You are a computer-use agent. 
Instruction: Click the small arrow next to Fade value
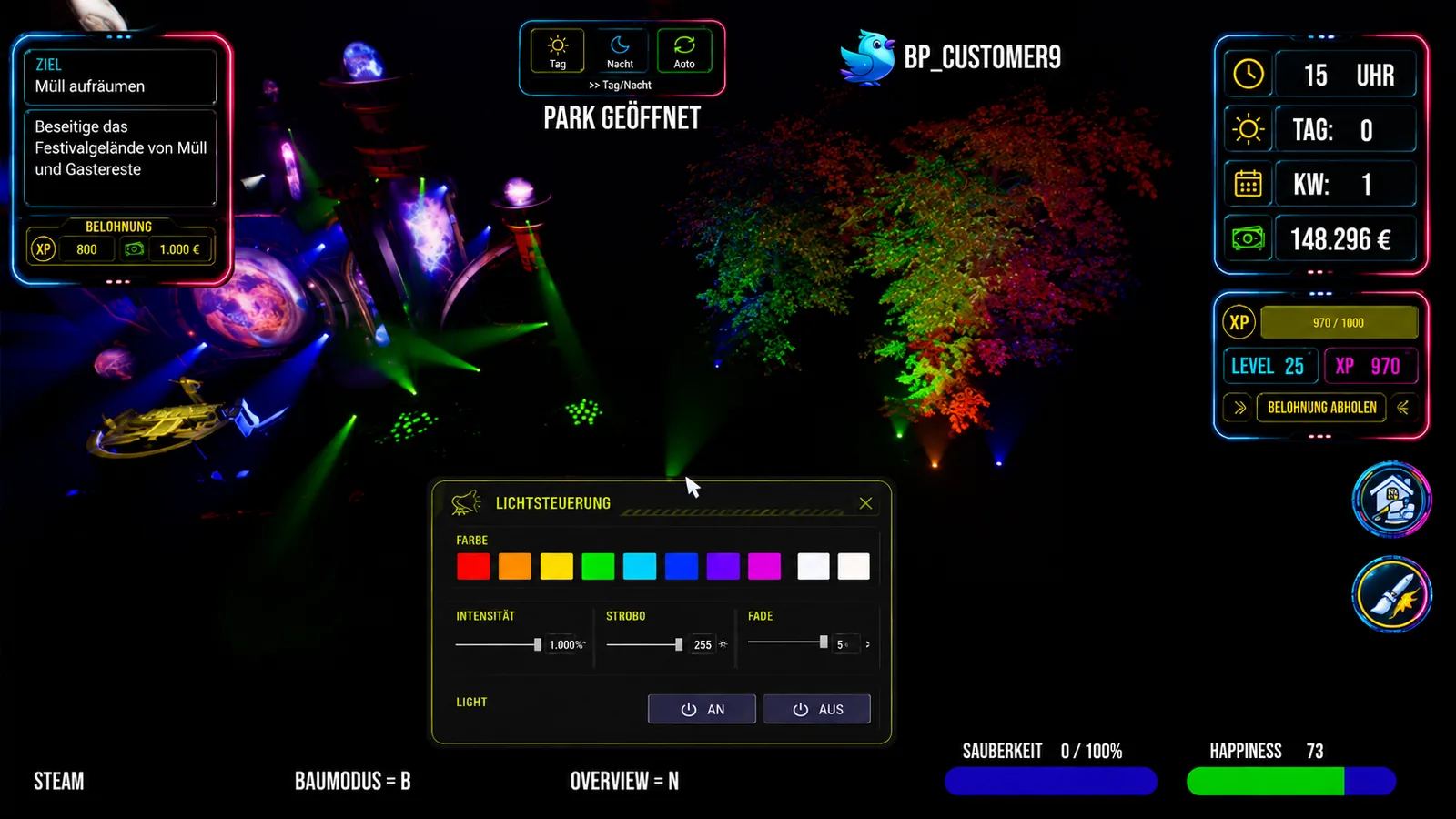pos(867,644)
